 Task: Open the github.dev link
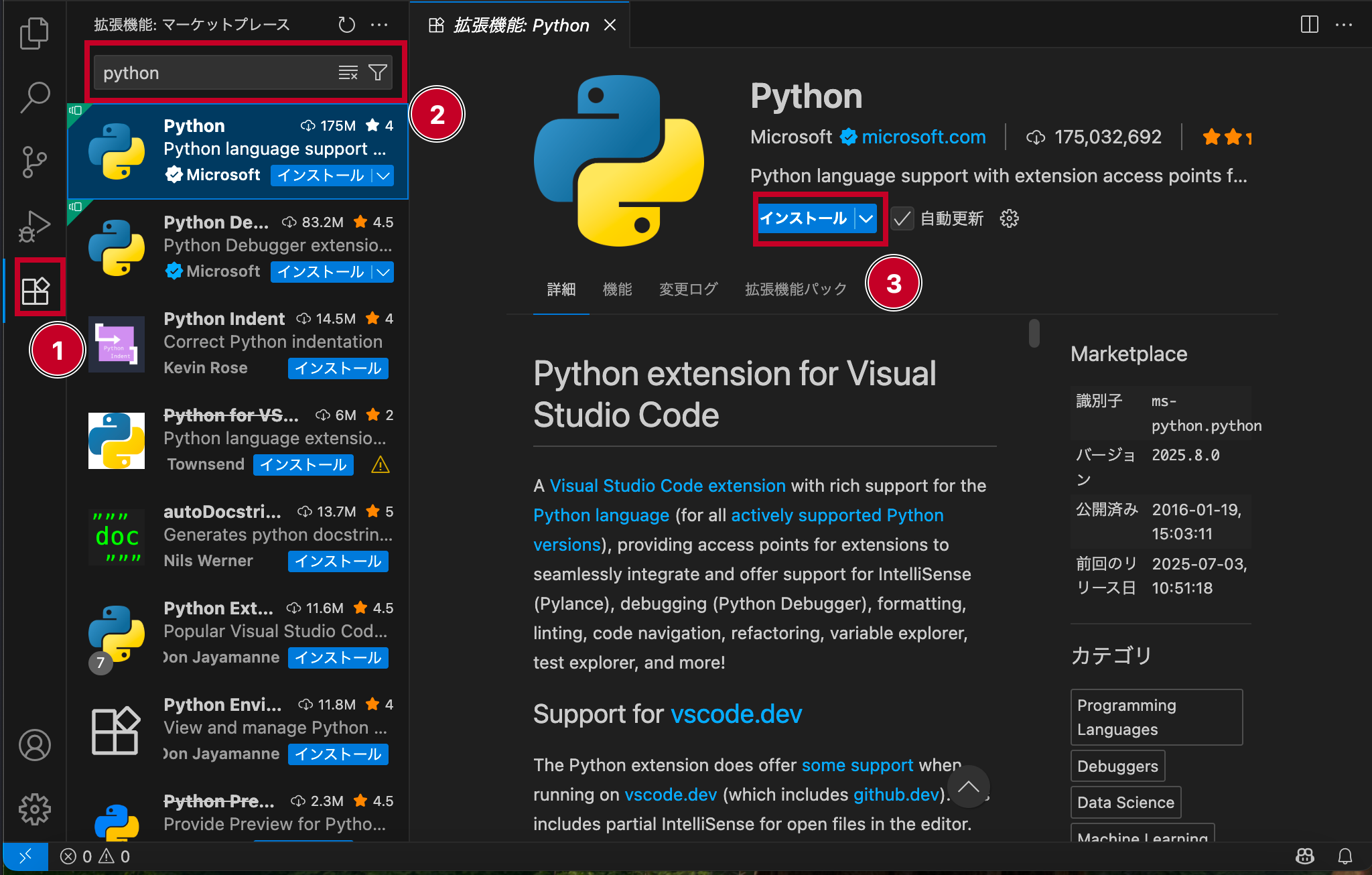click(896, 795)
